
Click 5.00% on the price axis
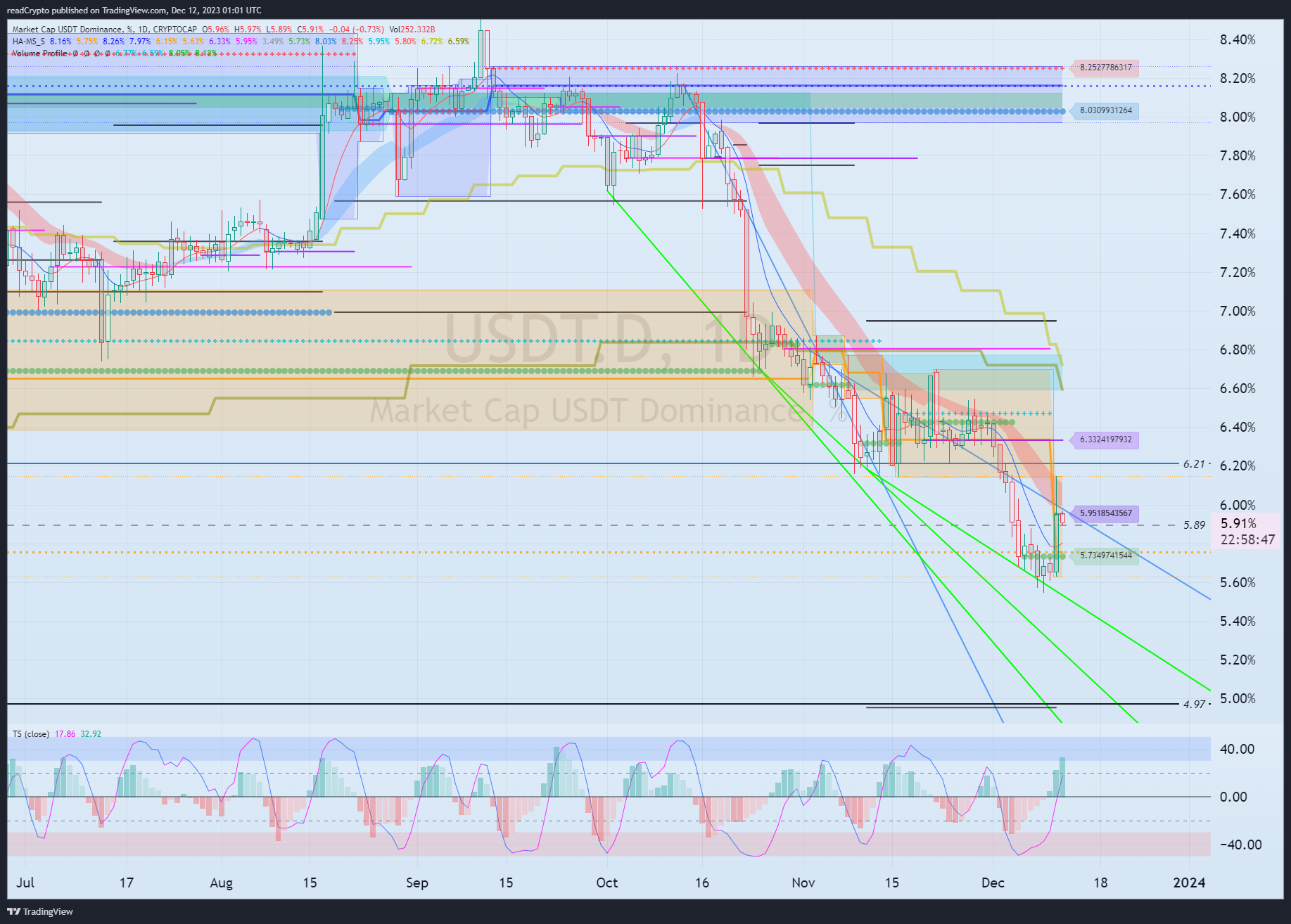click(x=1238, y=699)
